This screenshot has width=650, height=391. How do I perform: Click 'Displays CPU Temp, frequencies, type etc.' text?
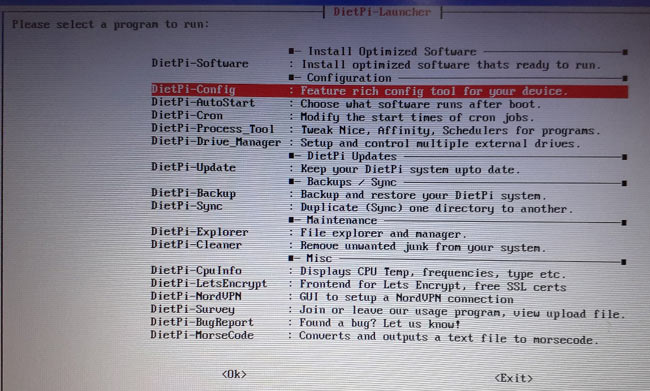(x=433, y=273)
